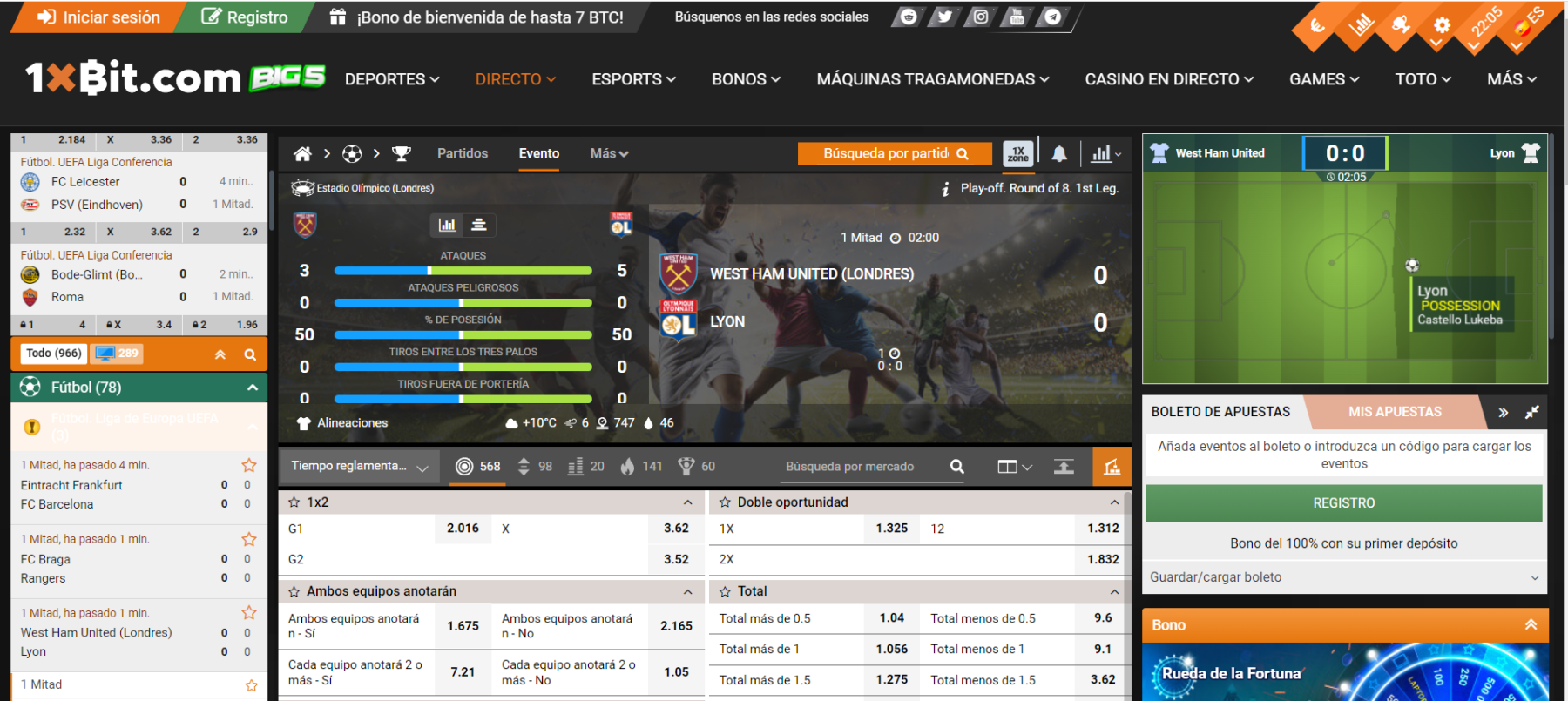
Task: Star the FC Braga vs Rangers match
Action: point(249,539)
